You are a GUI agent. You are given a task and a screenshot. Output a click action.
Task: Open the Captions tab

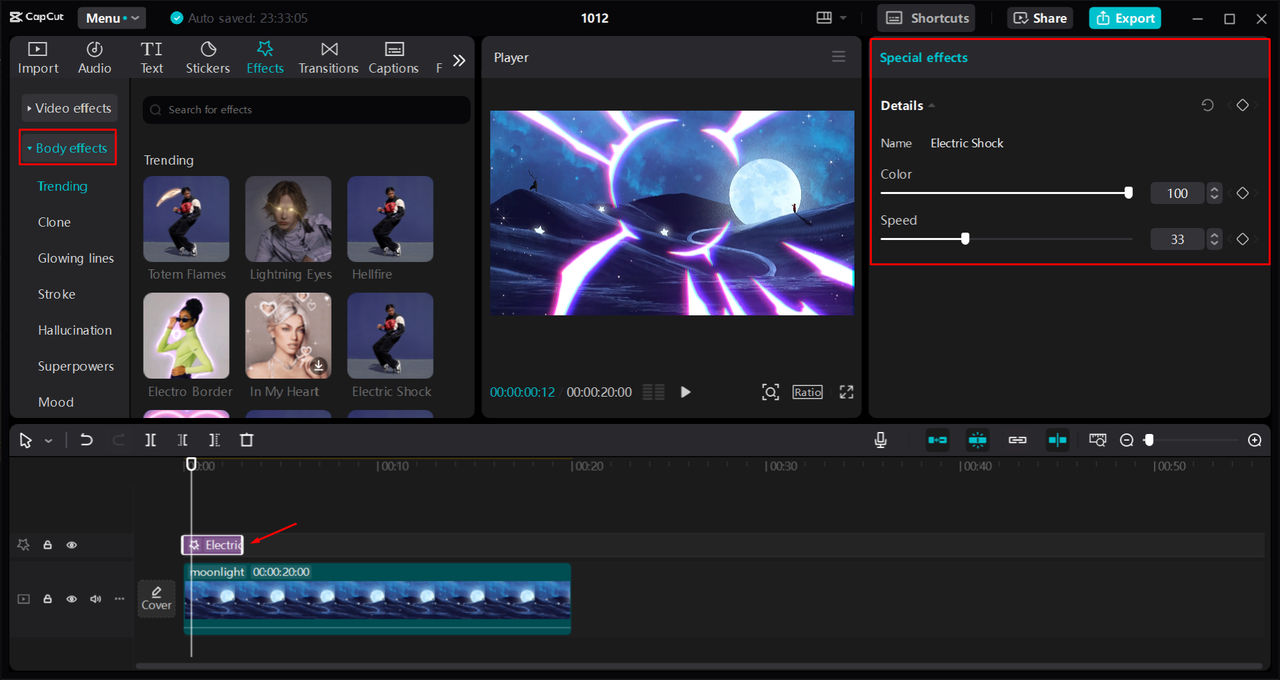pos(393,58)
